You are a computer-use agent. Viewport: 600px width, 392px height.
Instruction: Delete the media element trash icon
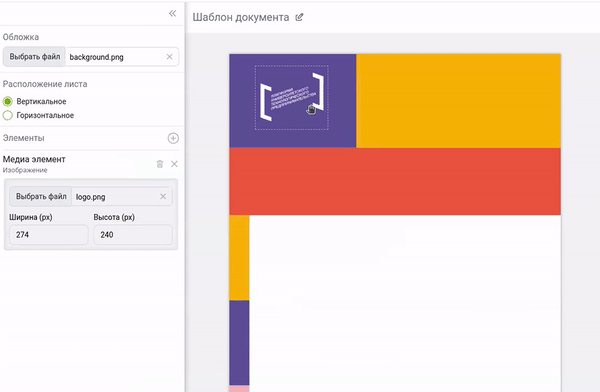click(x=160, y=164)
